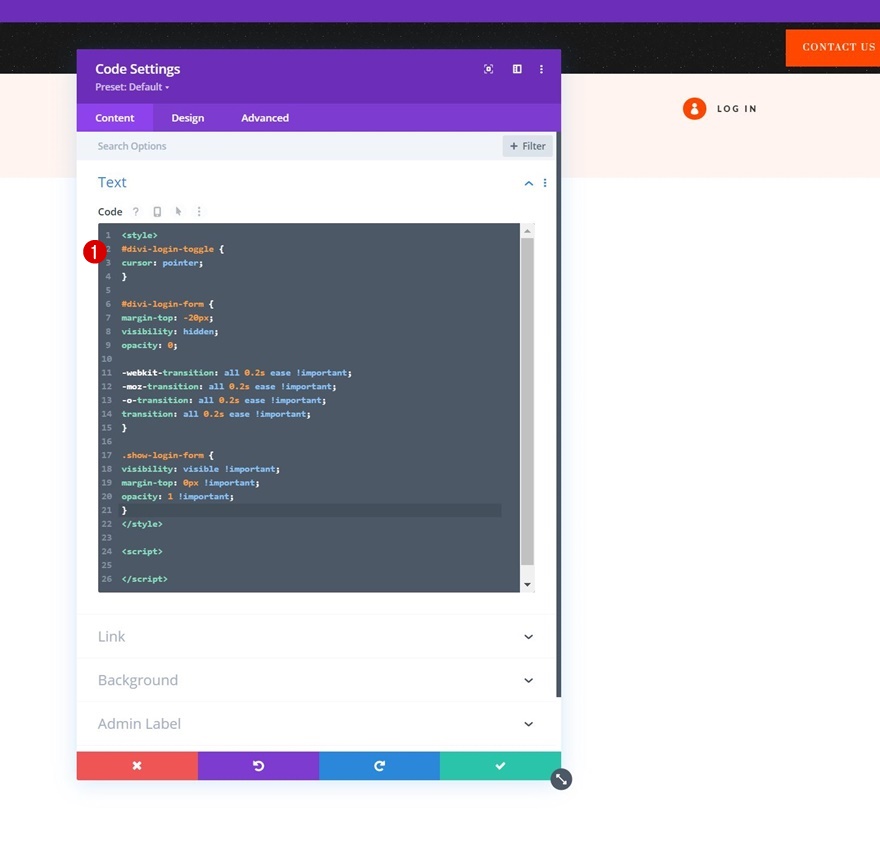Open Code Settings more options menu
This screenshot has height=844, width=880.
541,69
